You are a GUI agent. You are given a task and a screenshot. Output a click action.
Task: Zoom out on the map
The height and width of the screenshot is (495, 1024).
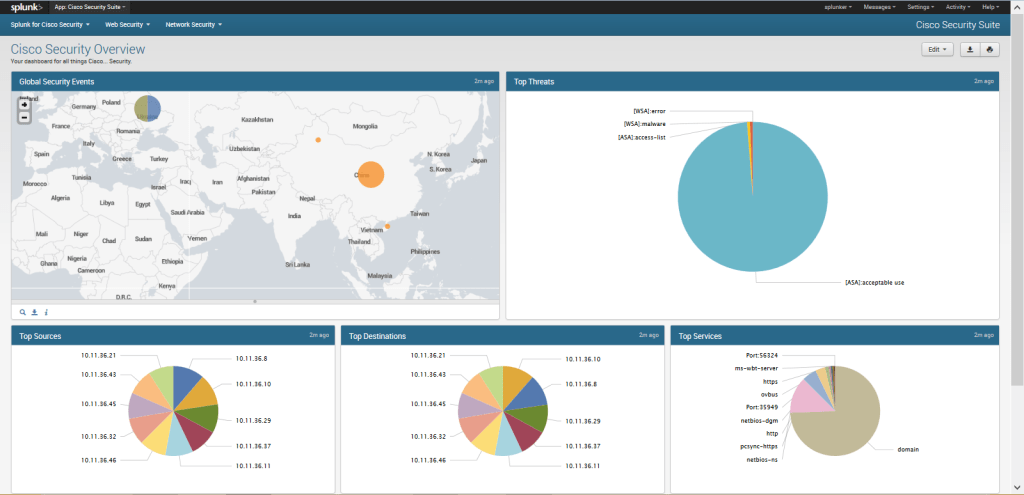25,118
